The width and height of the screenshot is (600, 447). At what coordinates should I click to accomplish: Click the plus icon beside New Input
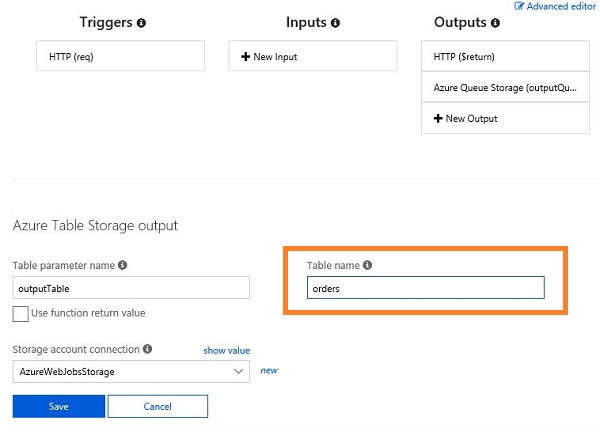tap(246, 57)
